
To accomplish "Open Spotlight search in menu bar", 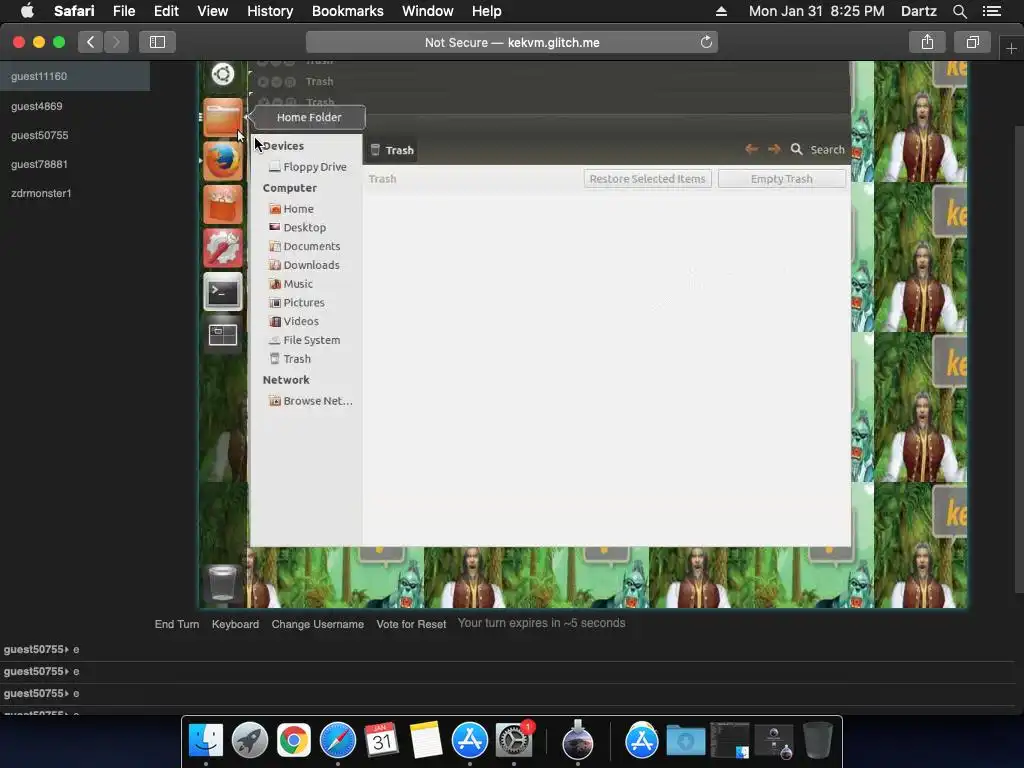I will (959, 11).
